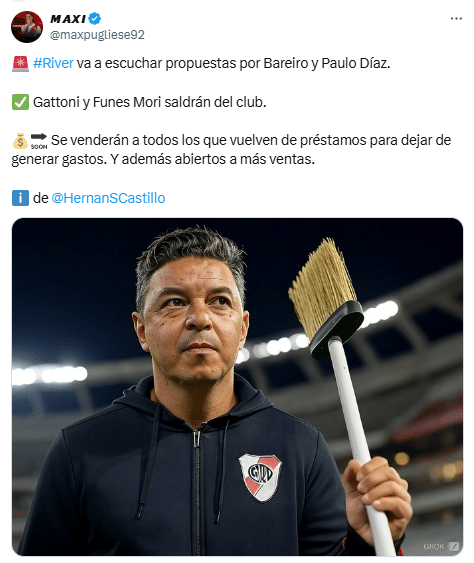Click the SOON arrow emoji
Image resolution: width=474 pixels, height=563 pixels.
coord(39,141)
